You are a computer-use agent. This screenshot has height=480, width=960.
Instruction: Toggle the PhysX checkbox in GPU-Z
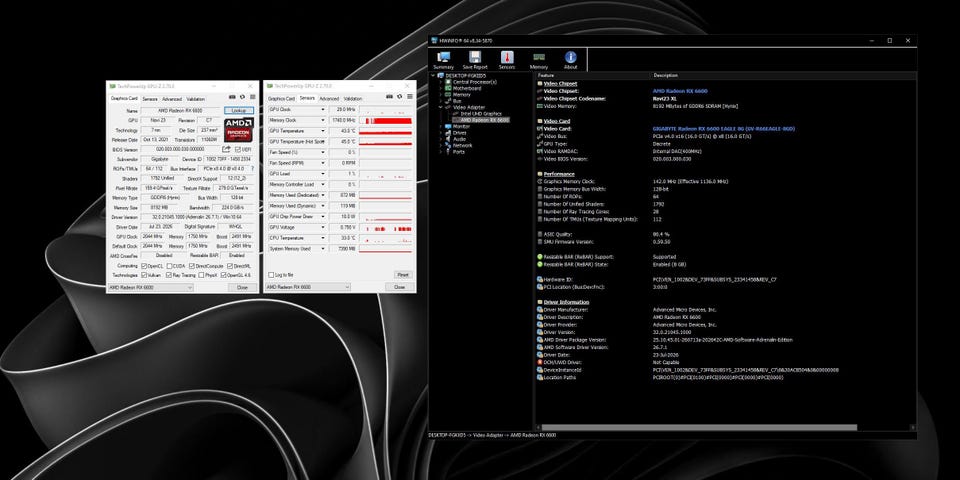tap(201, 276)
